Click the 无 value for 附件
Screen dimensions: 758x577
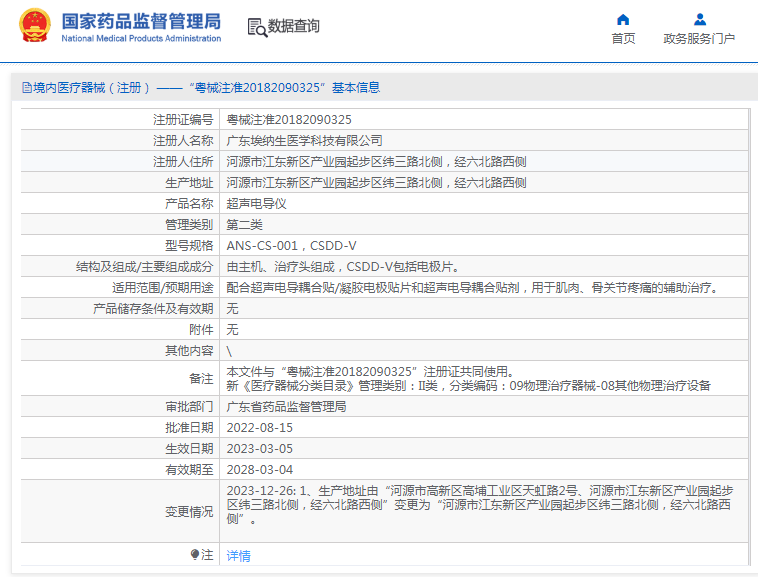click(x=233, y=330)
